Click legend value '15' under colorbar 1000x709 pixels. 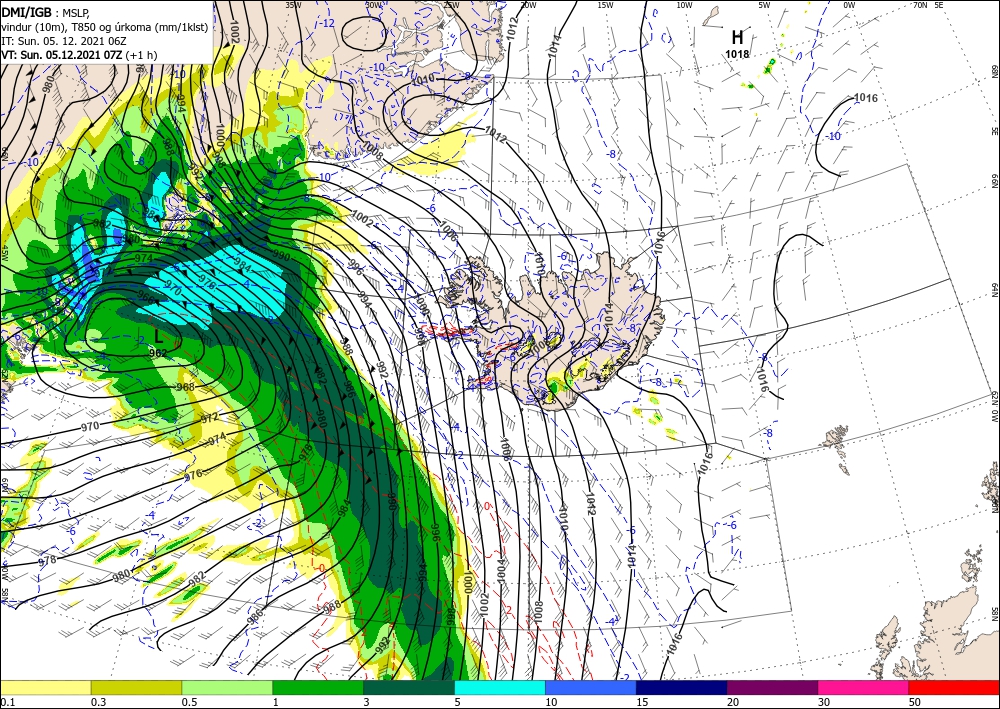click(x=642, y=702)
